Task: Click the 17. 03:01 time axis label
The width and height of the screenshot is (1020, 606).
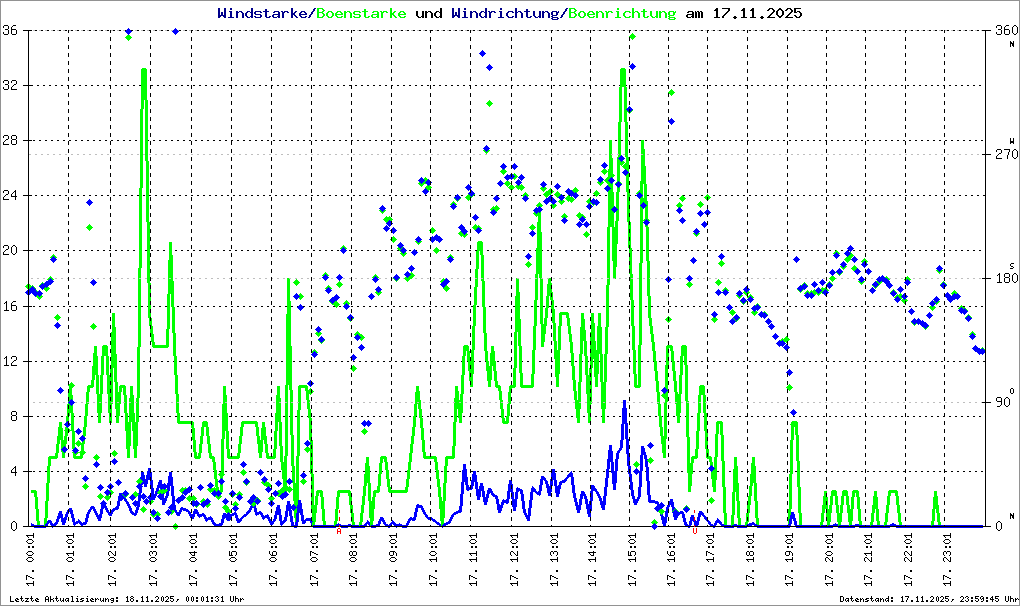Action: 153,560
